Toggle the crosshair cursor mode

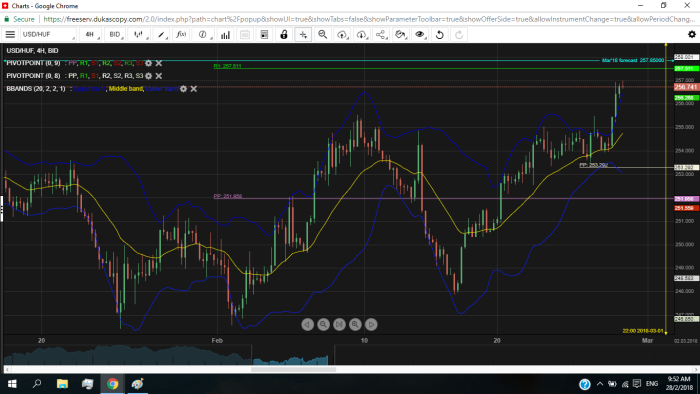pyautogui.click(x=303, y=34)
